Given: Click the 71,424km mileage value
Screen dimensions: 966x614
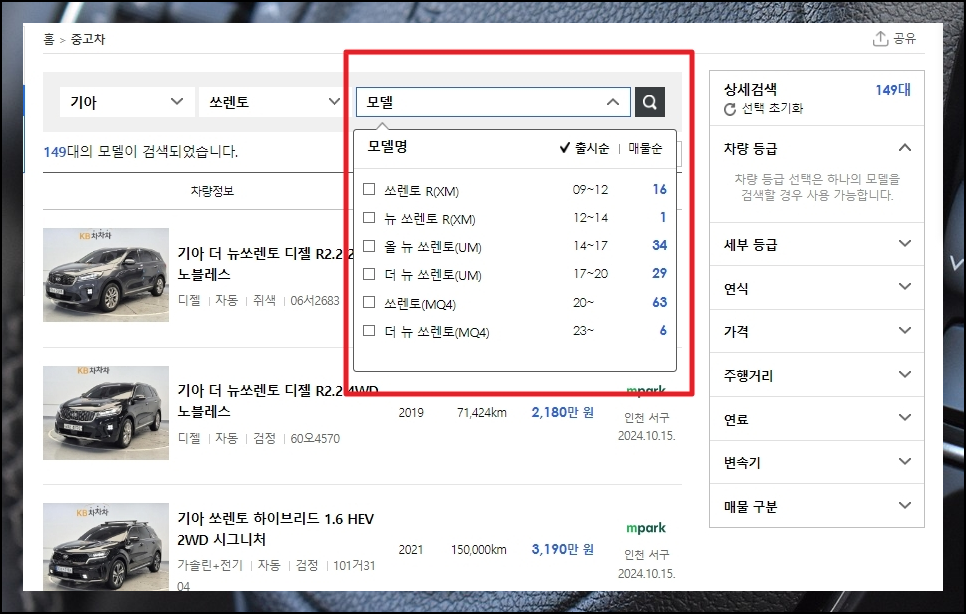Looking at the screenshot, I should [482, 413].
